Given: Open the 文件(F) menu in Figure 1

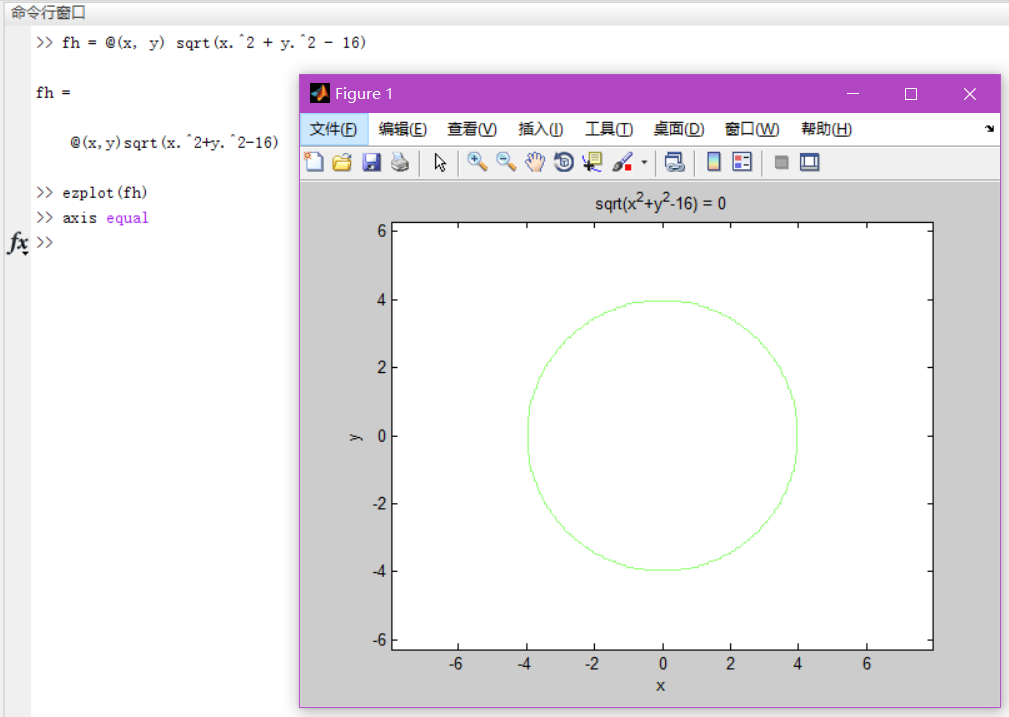Looking at the screenshot, I should pos(333,129).
